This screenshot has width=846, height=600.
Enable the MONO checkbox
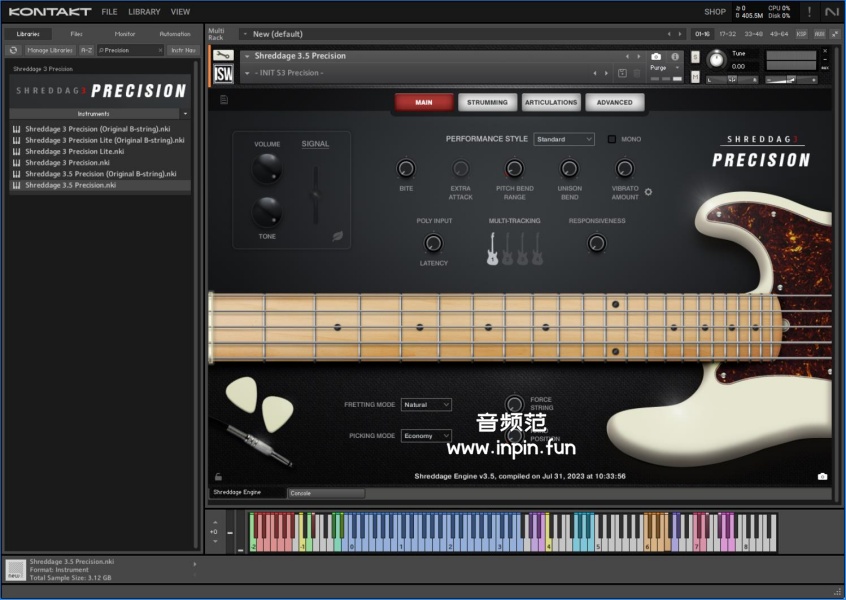point(612,139)
